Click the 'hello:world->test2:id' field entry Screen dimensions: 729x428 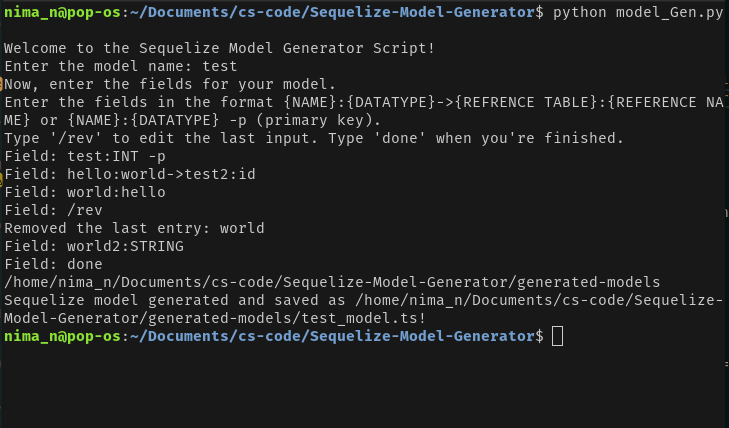161,174
